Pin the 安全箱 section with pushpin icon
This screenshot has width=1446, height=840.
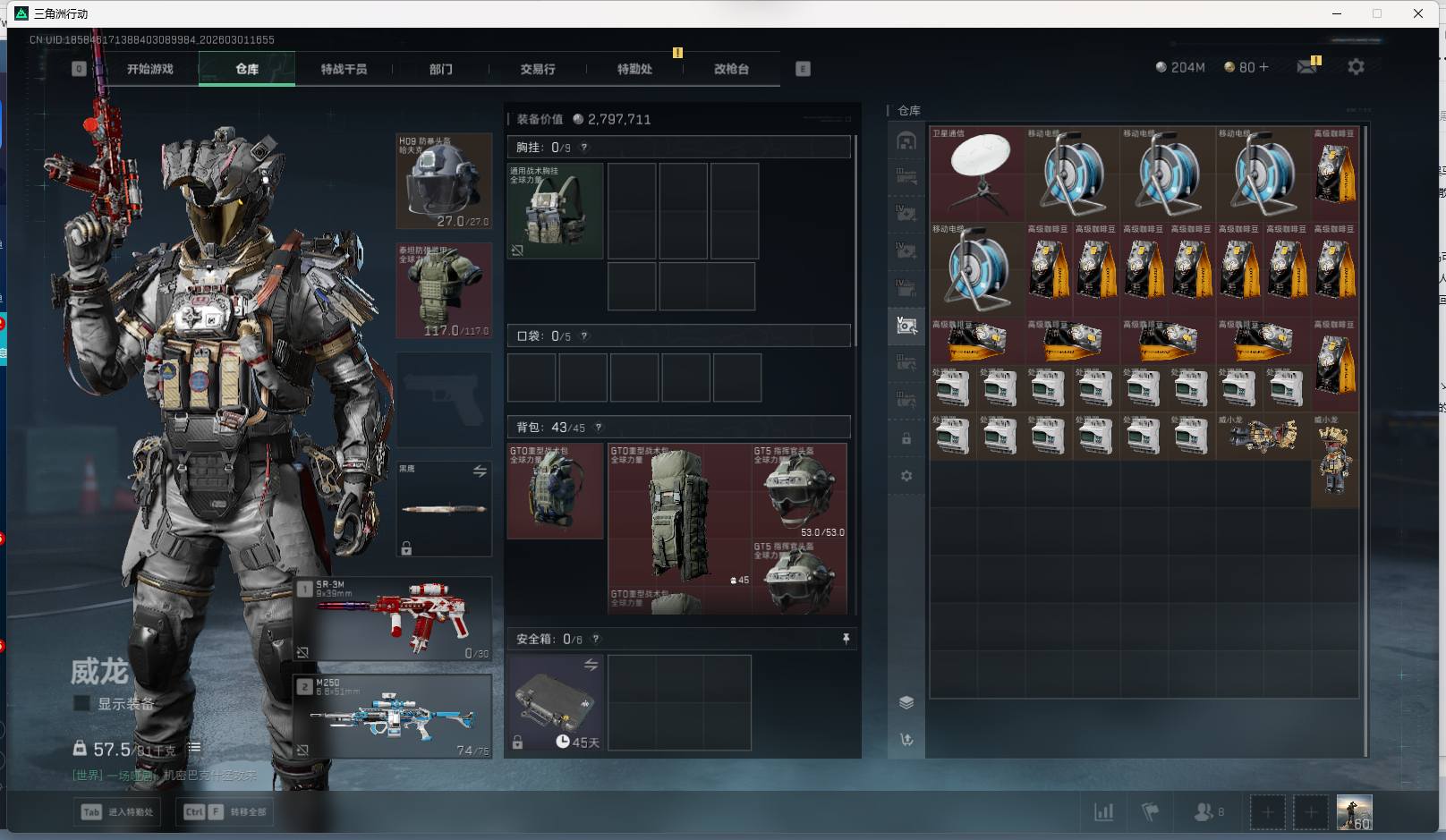coord(846,639)
